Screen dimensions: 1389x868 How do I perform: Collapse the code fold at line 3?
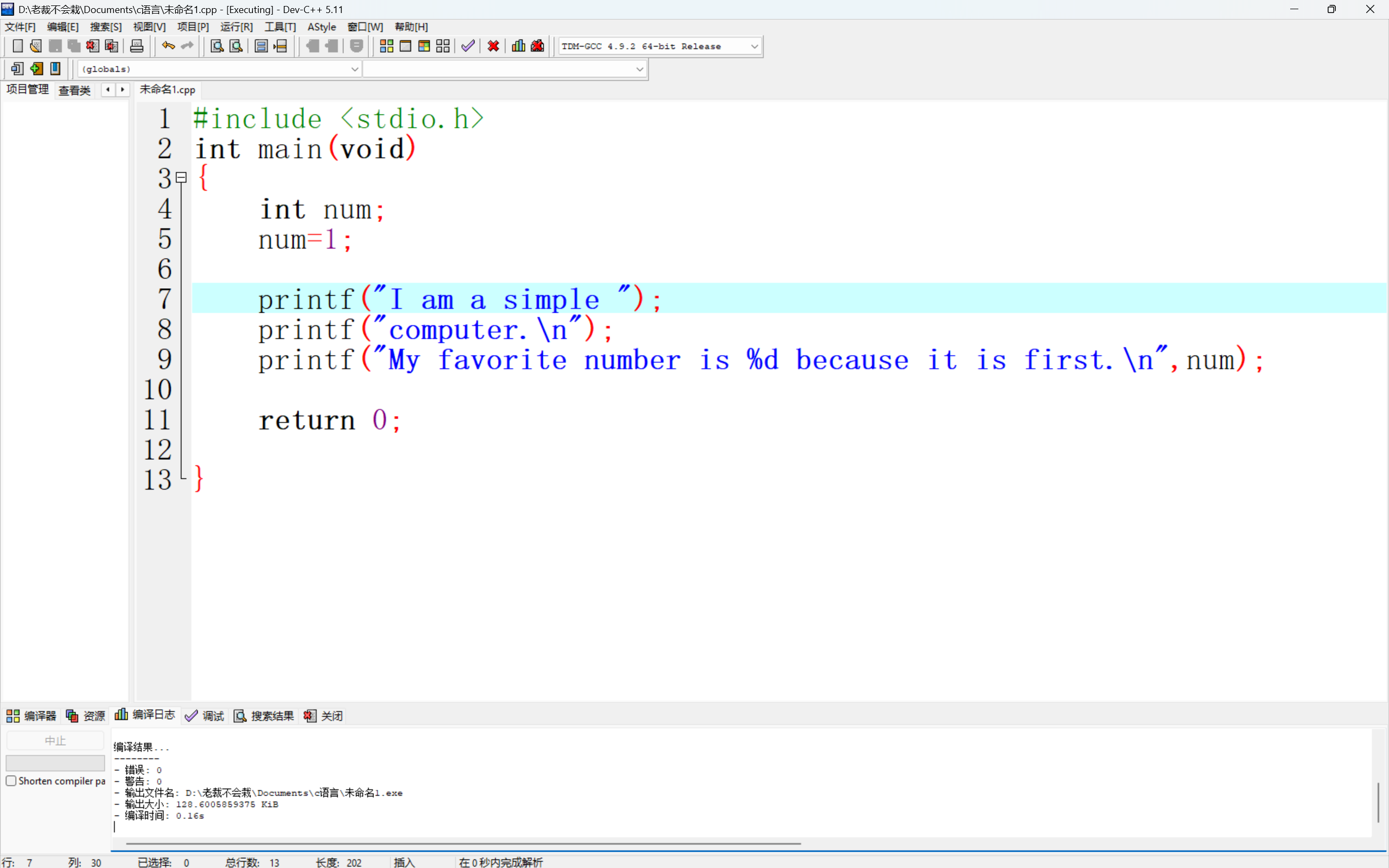click(x=181, y=178)
